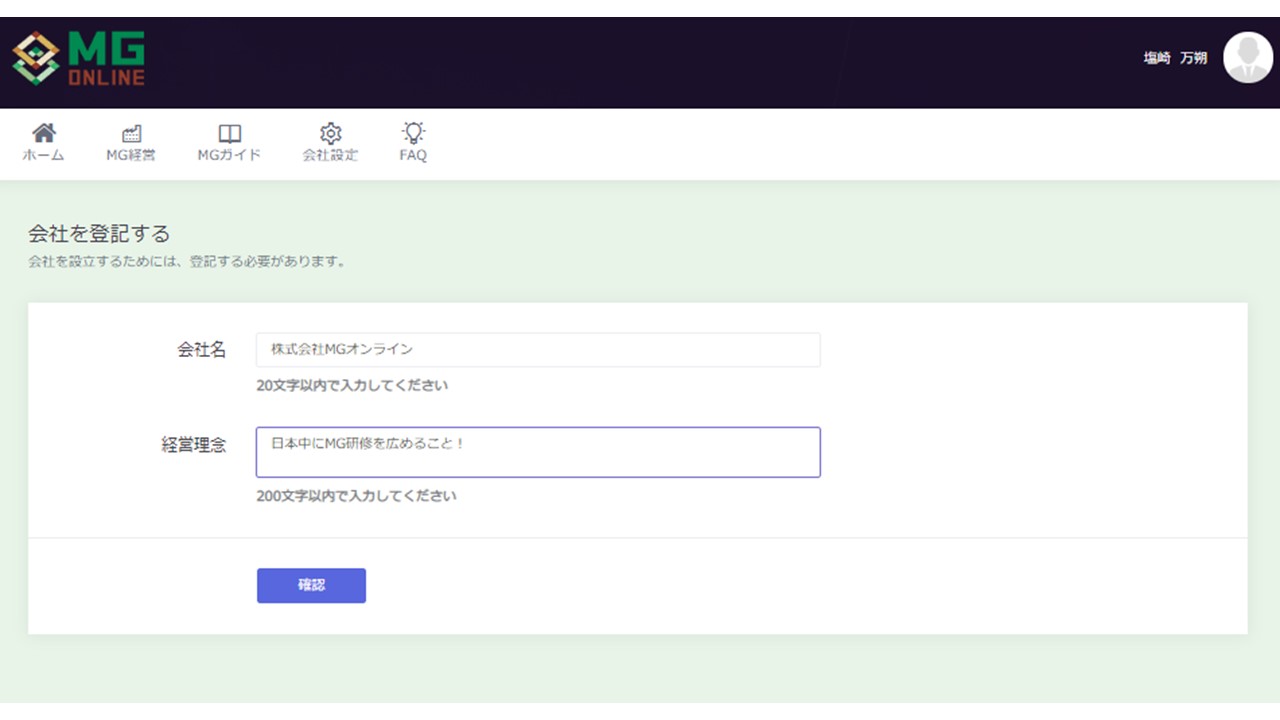Select the ホーム menu label
The height and width of the screenshot is (720, 1280).
pos(43,156)
